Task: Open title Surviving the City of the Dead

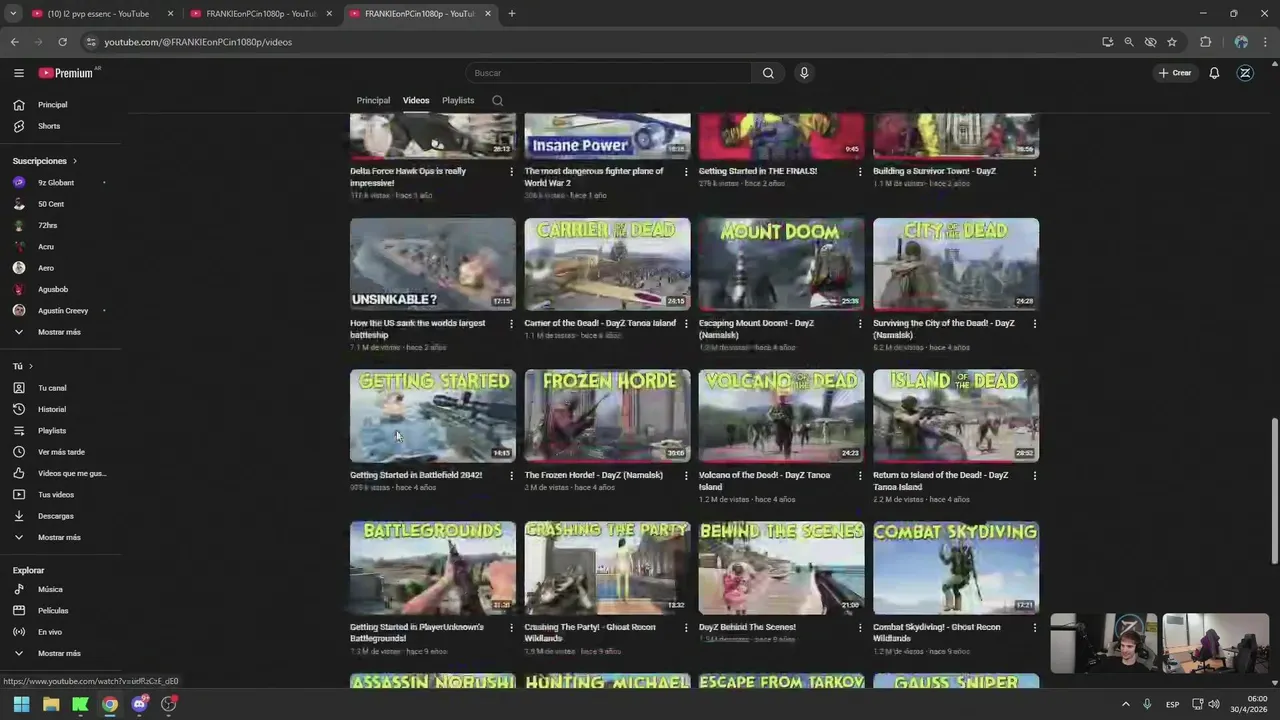Action: 943,329
